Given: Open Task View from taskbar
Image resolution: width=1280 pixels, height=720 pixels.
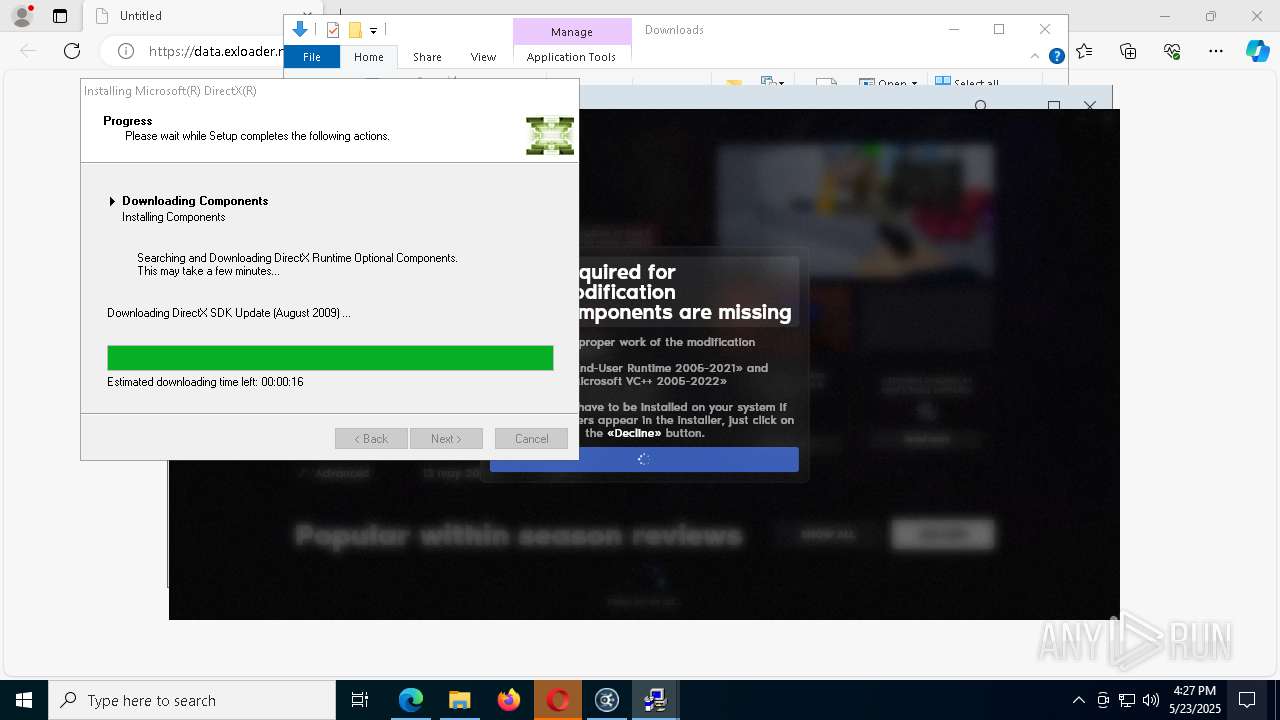Looking at the screenshot, I should pos(360,700).
